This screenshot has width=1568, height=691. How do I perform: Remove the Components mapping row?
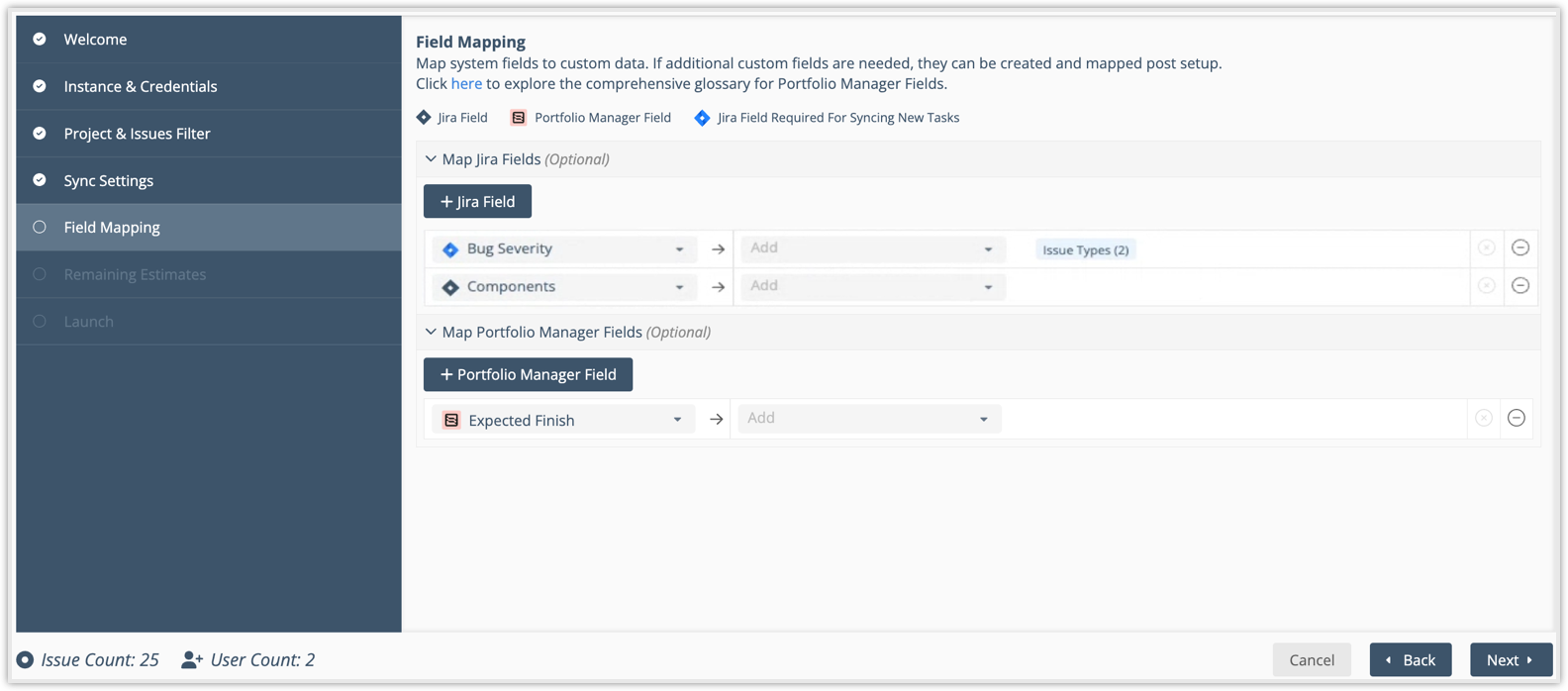pos(1520,286)
